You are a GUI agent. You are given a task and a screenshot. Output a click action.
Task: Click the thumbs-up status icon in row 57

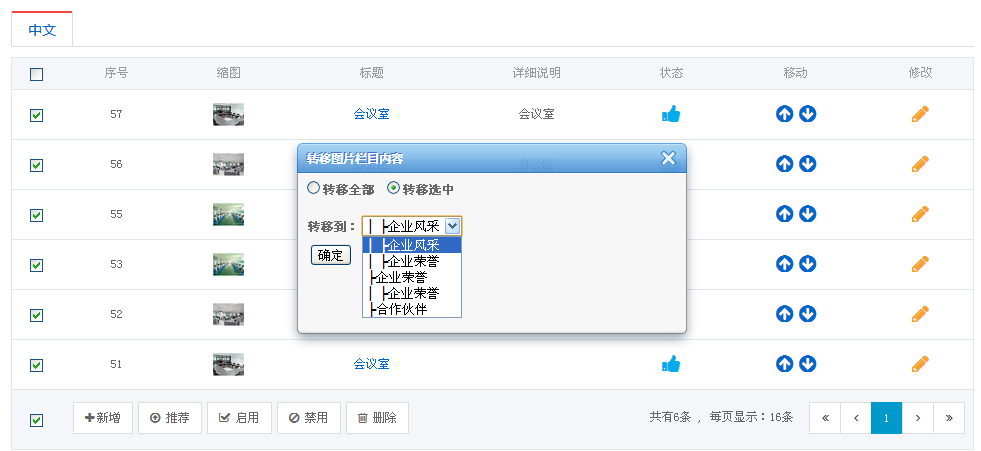pyautogui.click(x=671, y=114)
